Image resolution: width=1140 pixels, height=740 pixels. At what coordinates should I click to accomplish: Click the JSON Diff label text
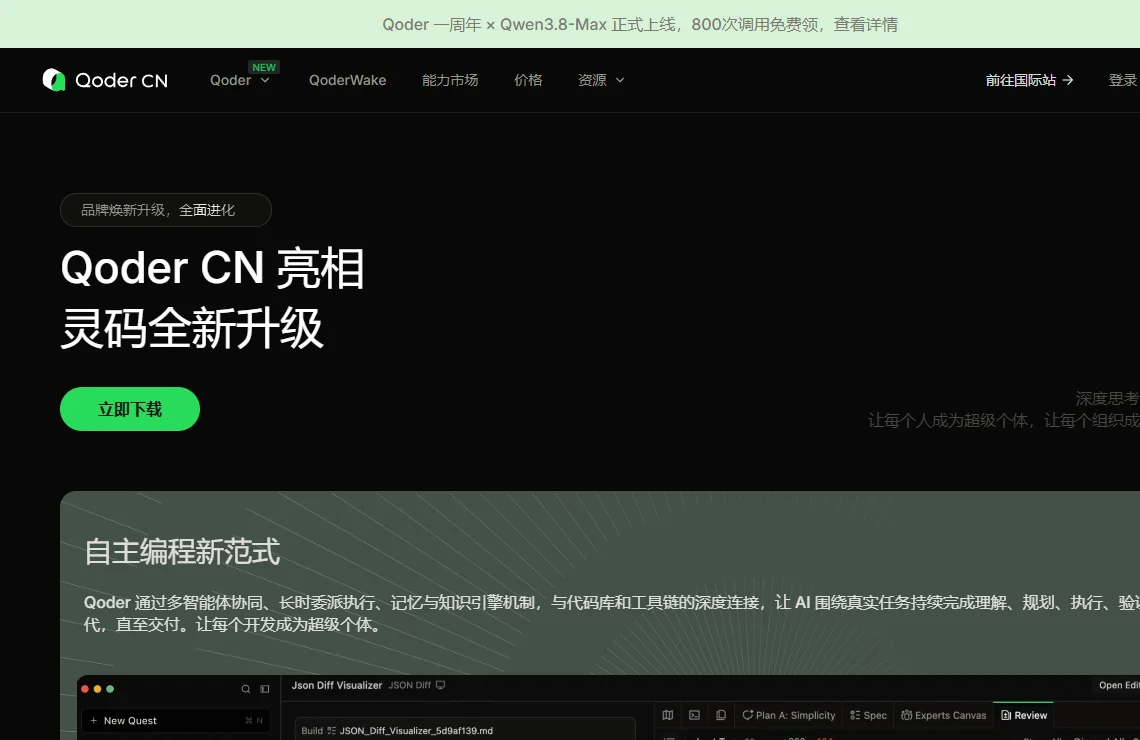point(409,685)
